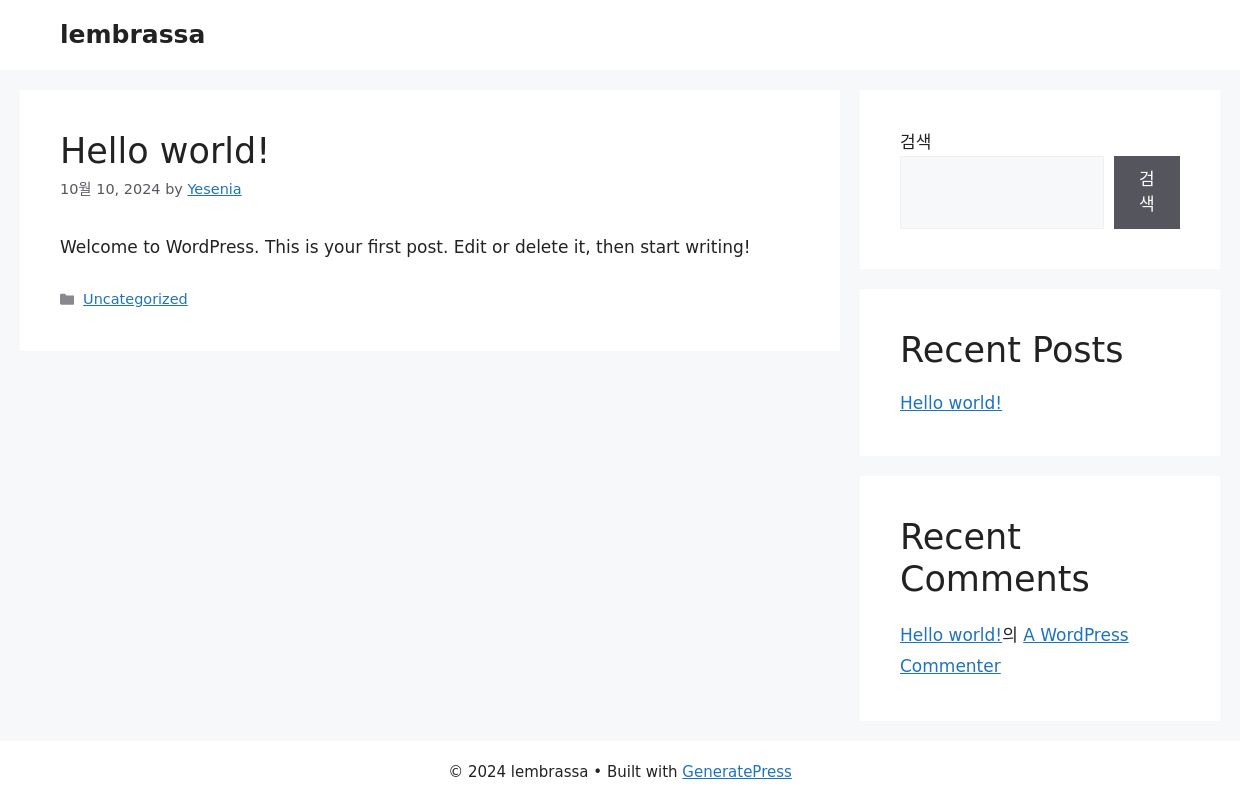Click inside the search text field

[x=1001, y=192]
